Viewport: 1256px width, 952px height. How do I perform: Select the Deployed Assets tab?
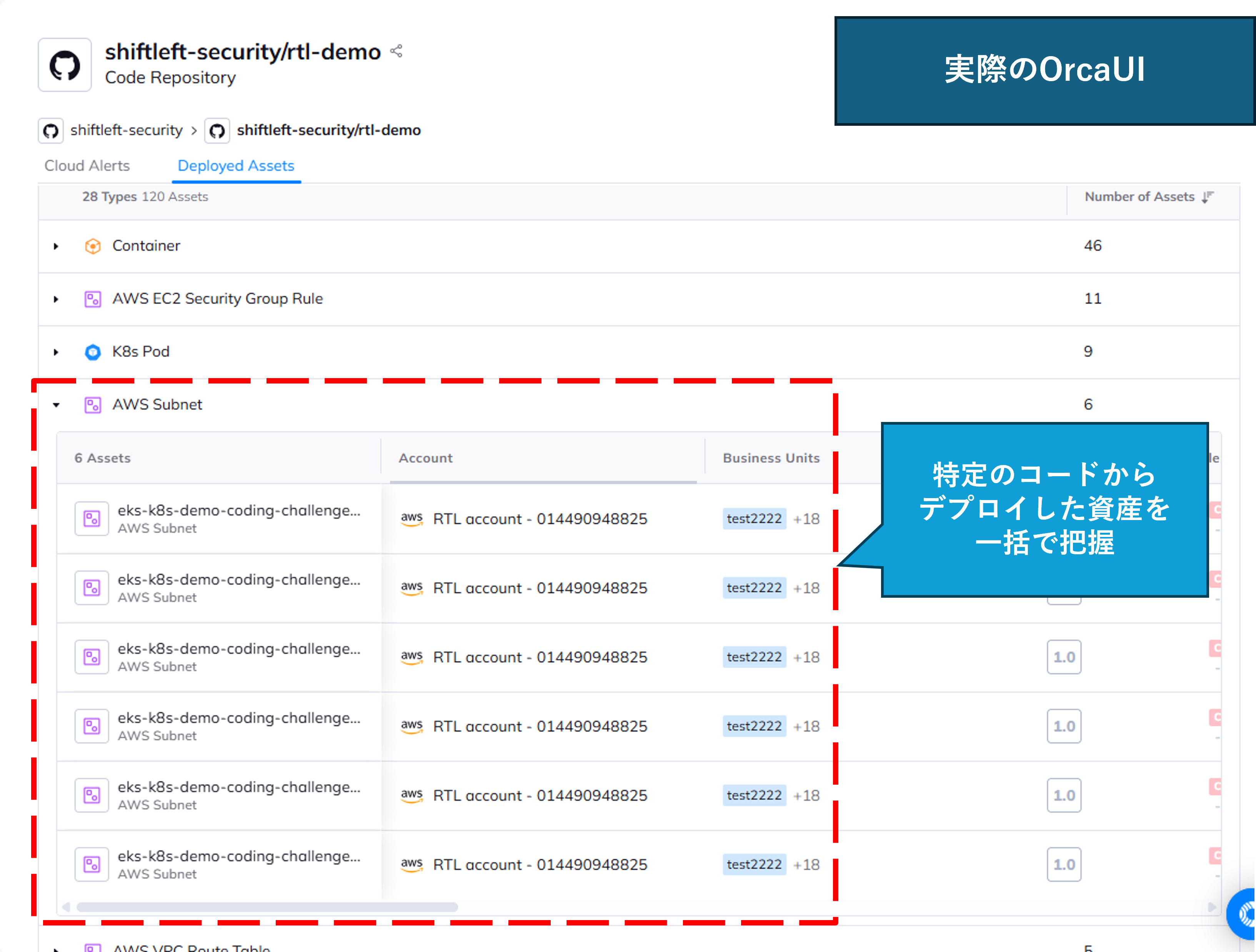(236, 165)
